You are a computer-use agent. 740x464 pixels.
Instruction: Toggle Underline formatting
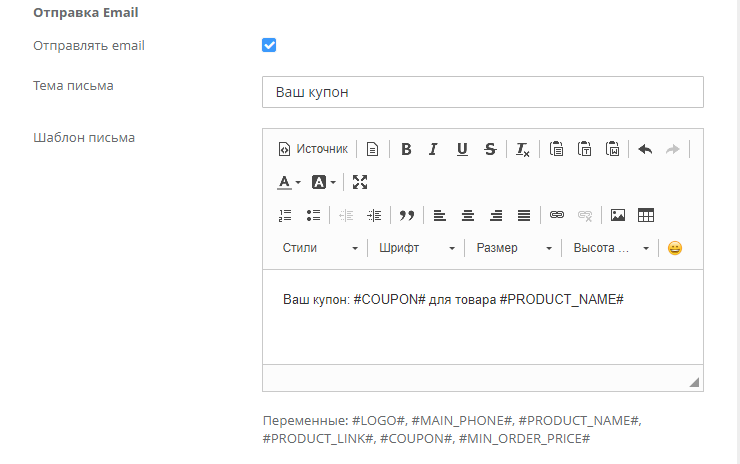462,149
